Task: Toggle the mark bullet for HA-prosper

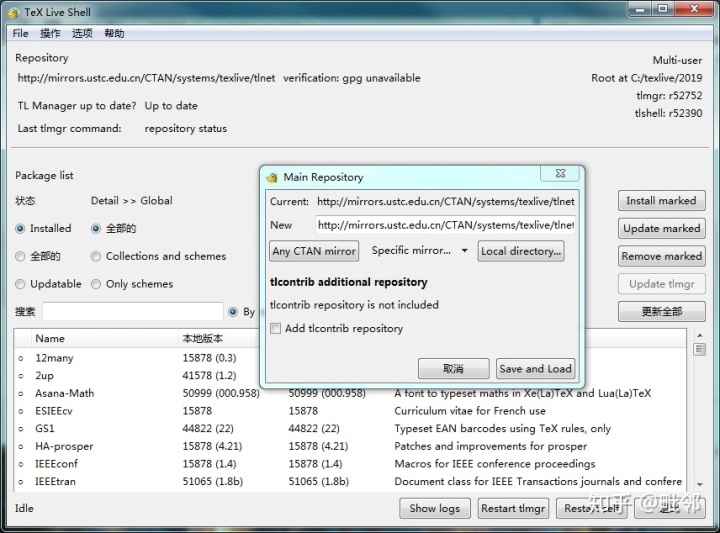Action: coord(21,447)
